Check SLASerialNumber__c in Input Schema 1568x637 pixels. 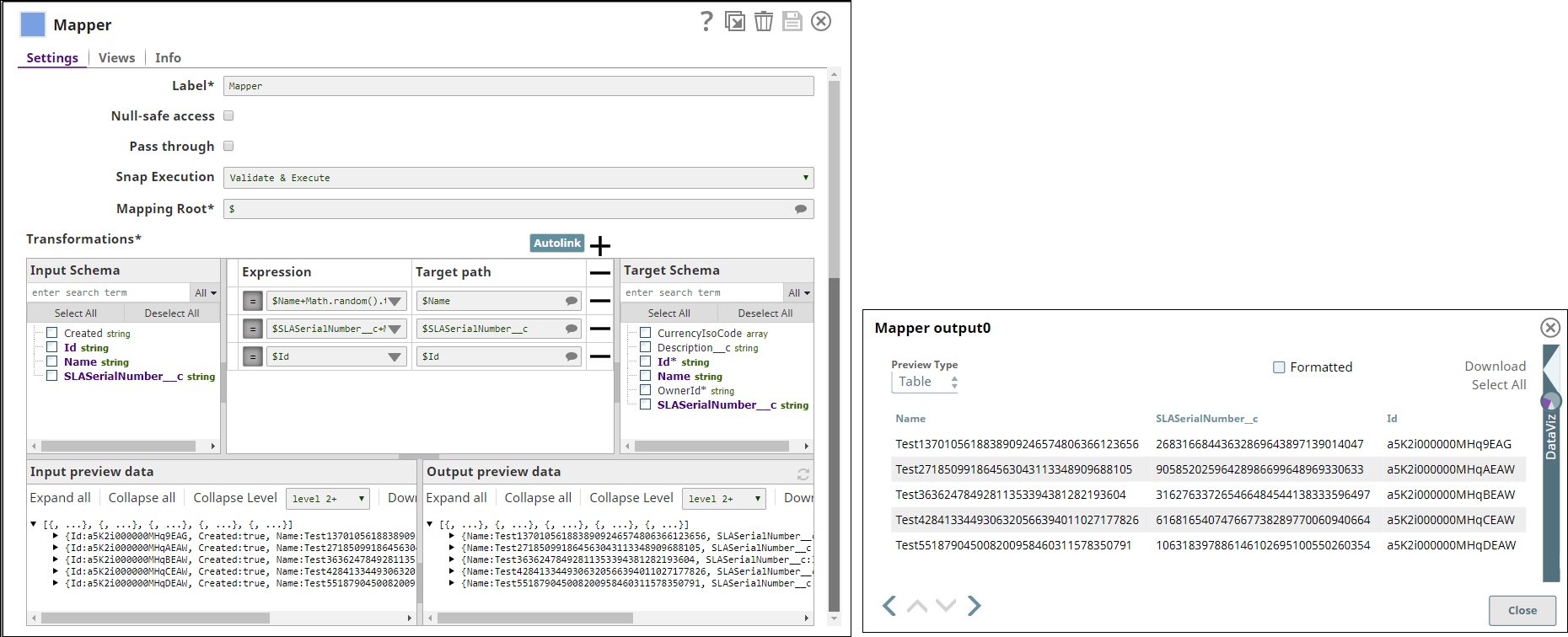tap(52, 376)
